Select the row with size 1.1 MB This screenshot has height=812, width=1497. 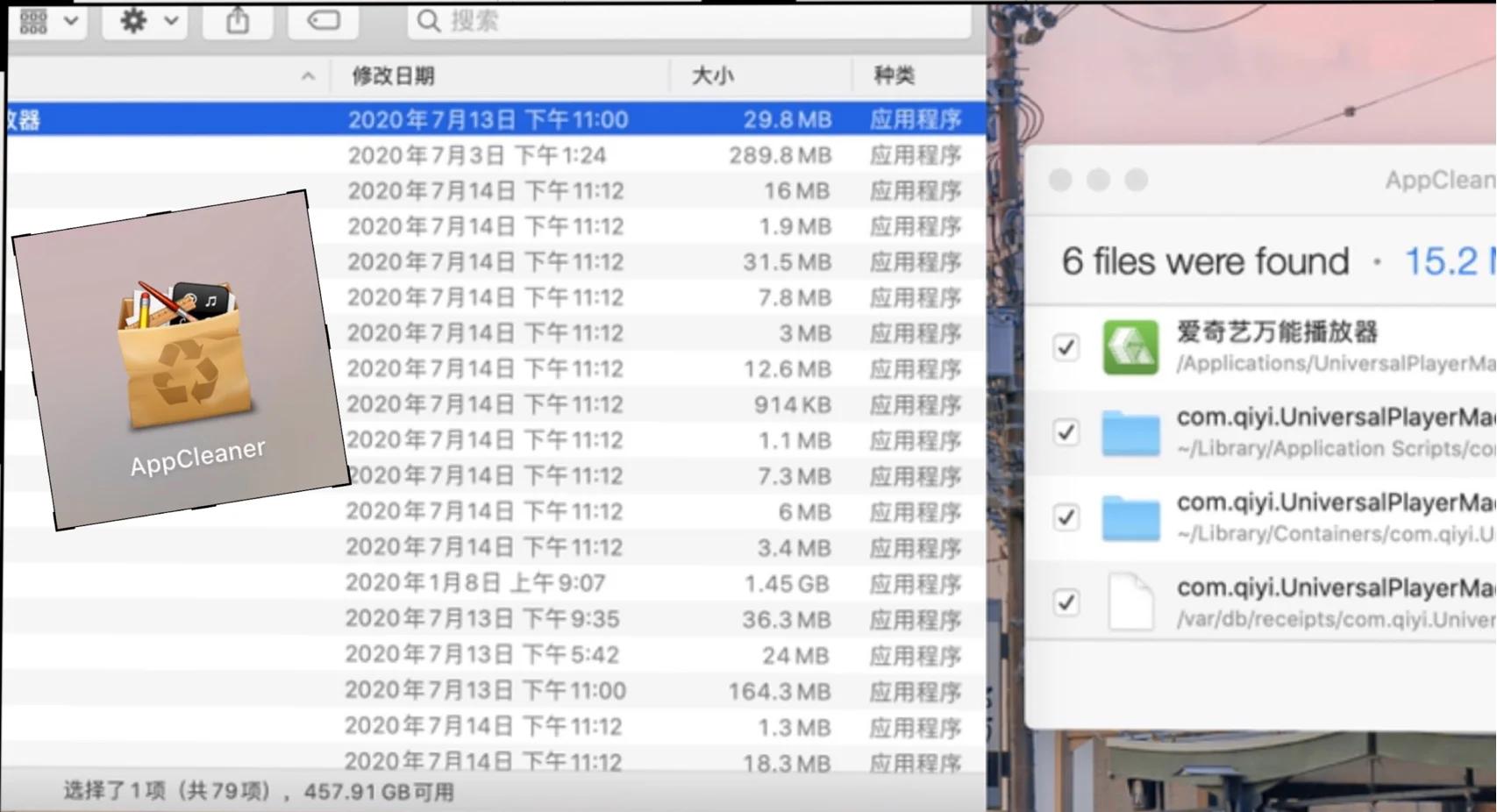point(495,440)
